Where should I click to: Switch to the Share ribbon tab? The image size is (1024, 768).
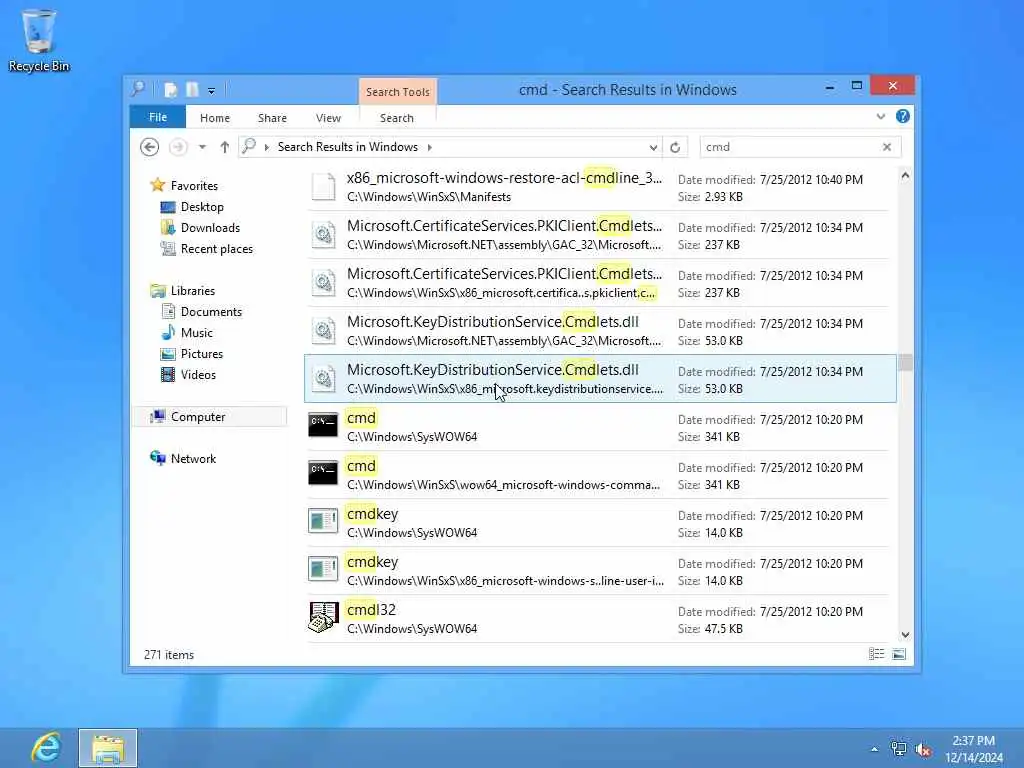point(272,118)
